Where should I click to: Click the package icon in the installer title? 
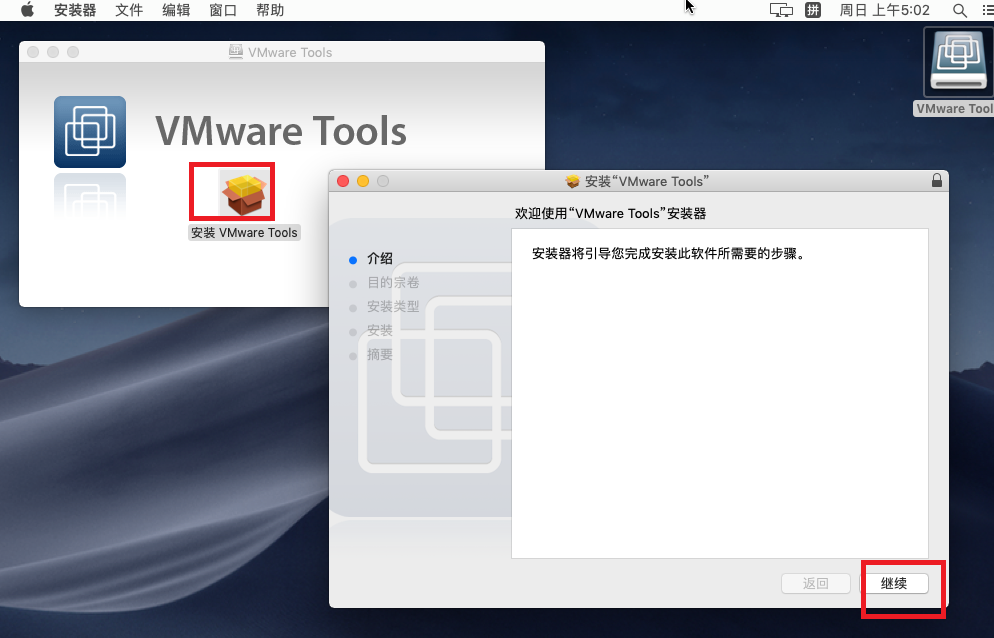pyautogui.click(x=572, y=181)
